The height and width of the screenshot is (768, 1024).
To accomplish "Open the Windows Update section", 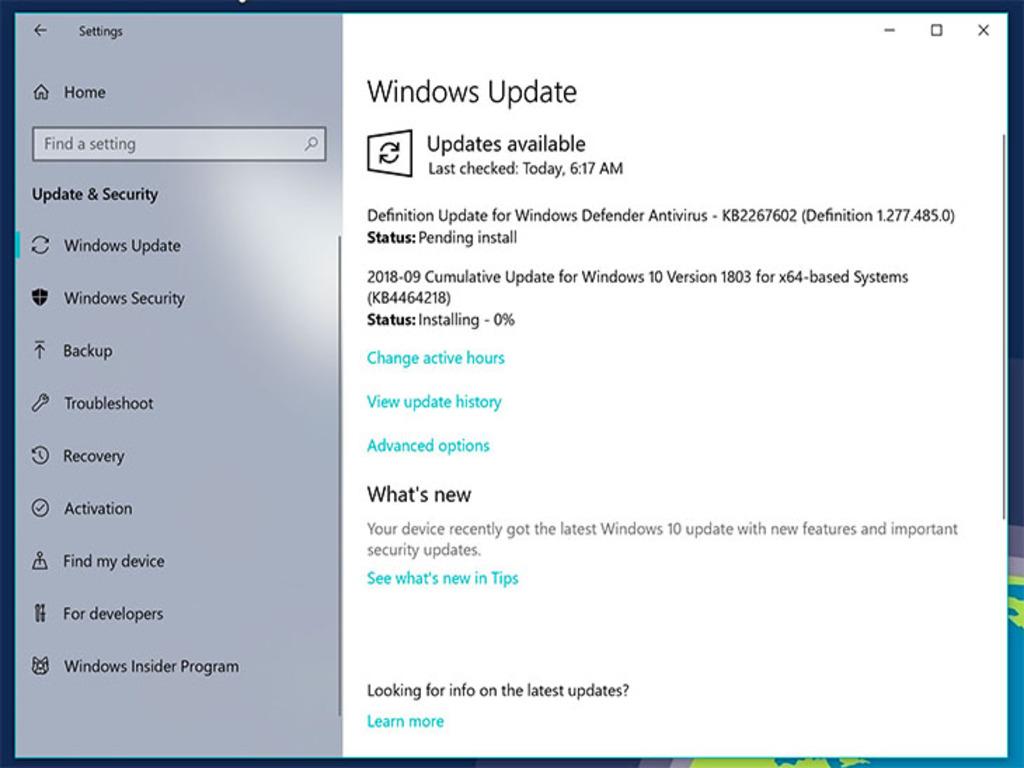I will tap(122, 246).
